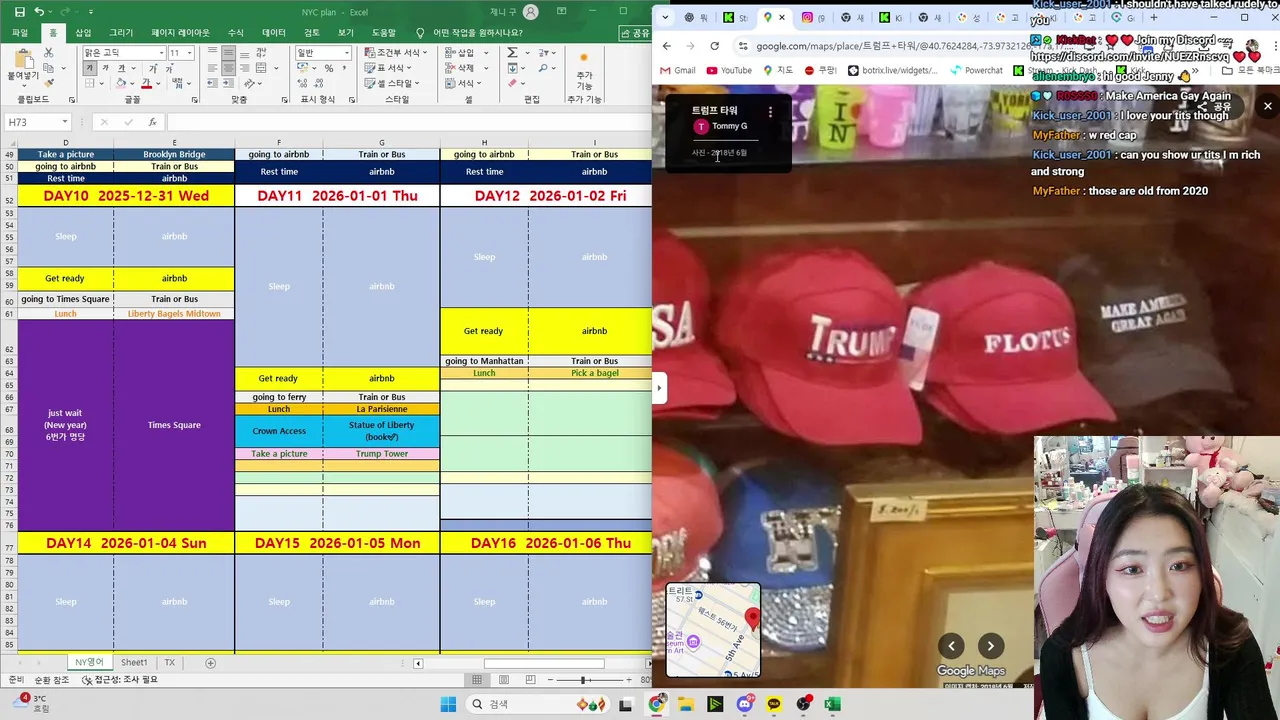Adjust the Excel zoom slider
Screen dimensions: 1280x720
pyautogui.click(x=583, y=680)
